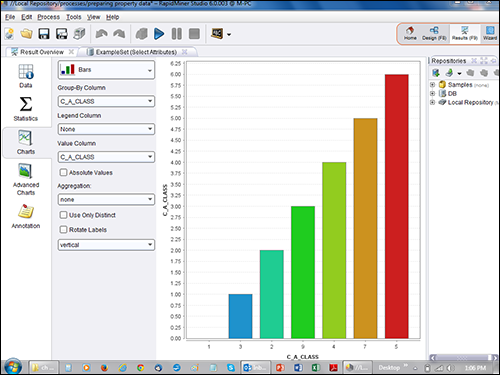This screenshot has height=375, width=500.
Task: Open the Group-By Column dropdown
Action: (x=106, y=101)
